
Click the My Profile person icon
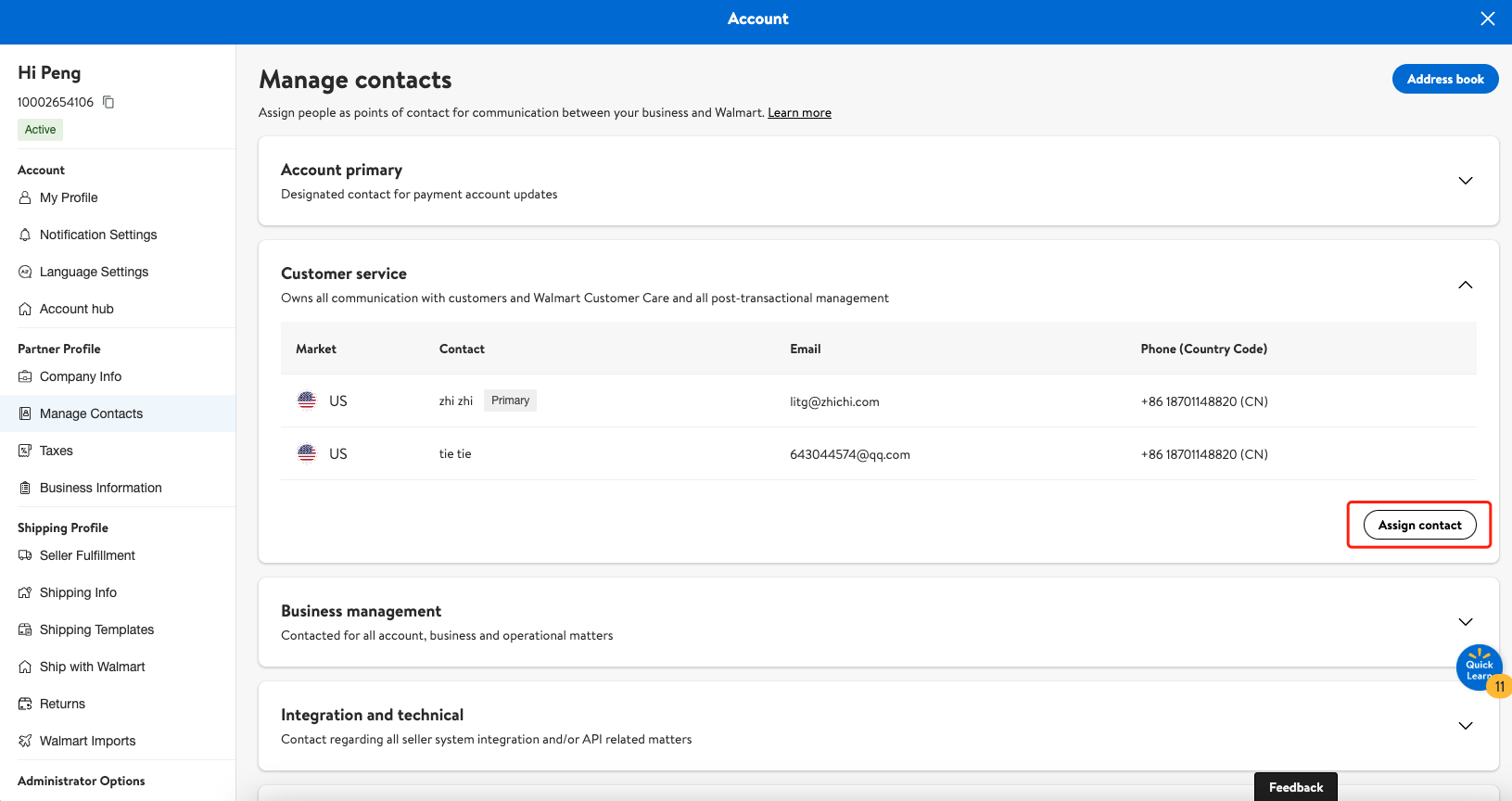[x=25, y=197]
